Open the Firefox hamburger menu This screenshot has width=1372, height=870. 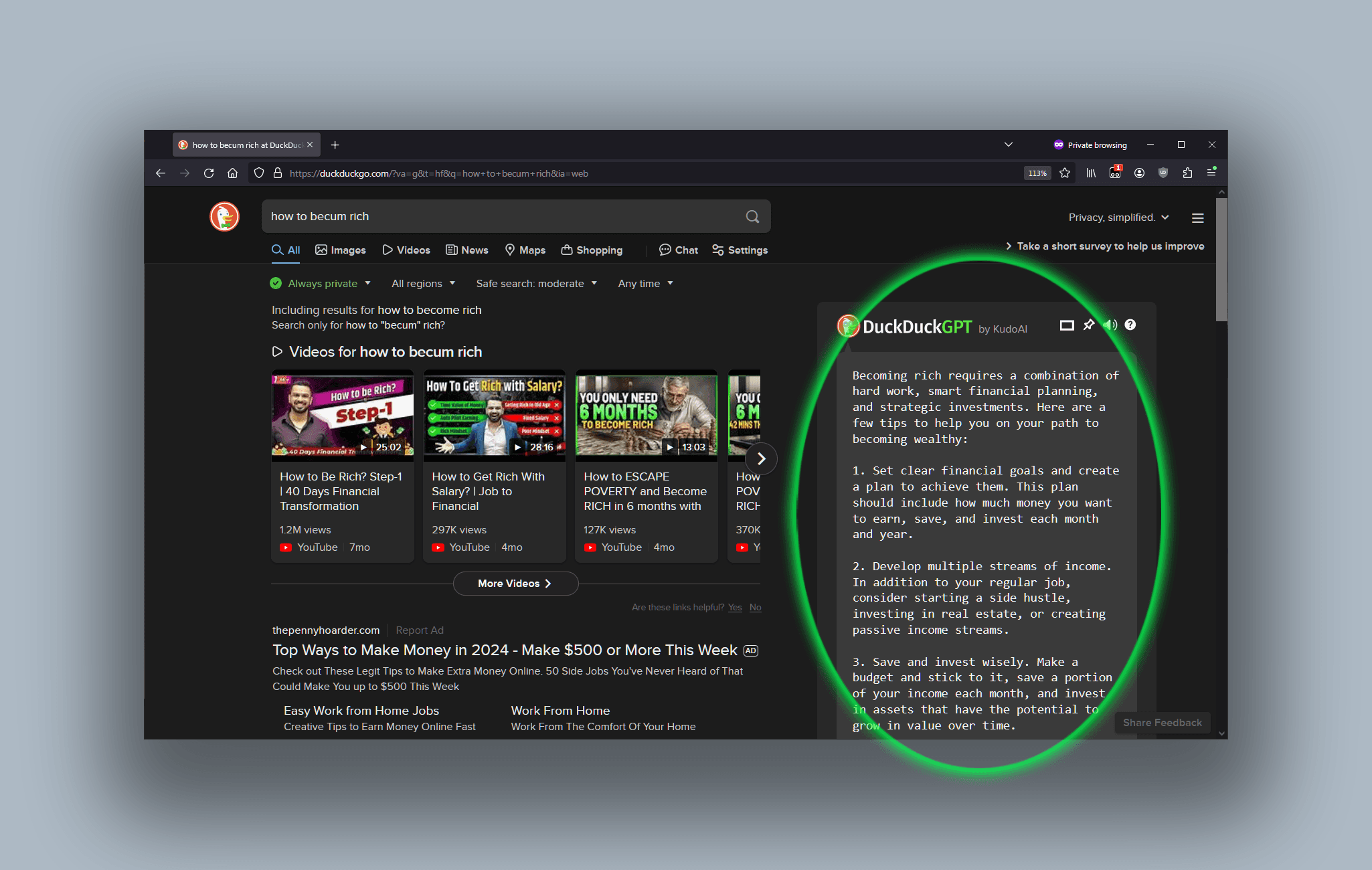click(x=1211, y=173)
